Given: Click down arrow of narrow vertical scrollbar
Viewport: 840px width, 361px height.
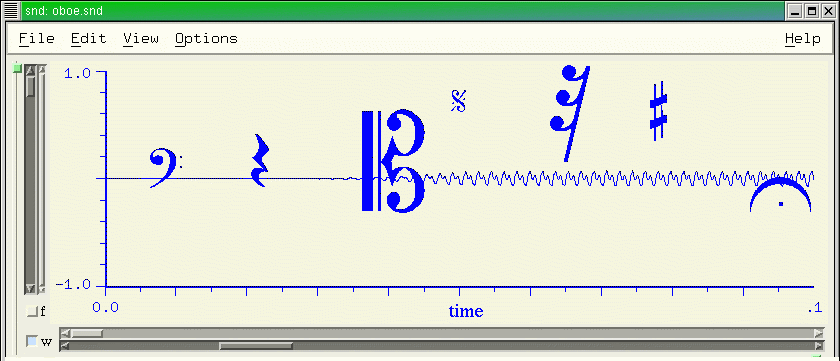Looking at the screenshot, I should pyautogui.click(x=42, y=289).
